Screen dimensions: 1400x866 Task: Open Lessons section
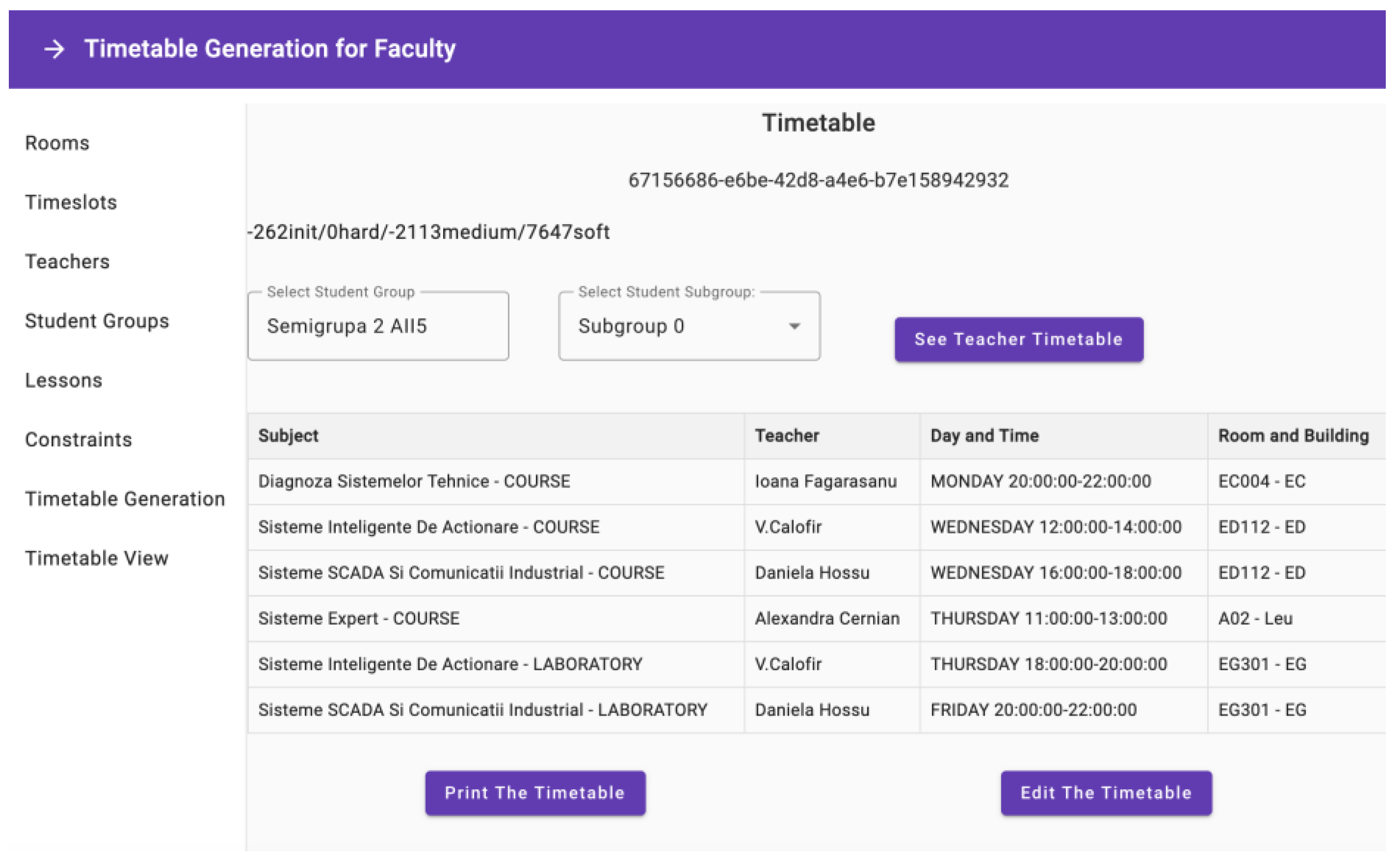click(x=64, y=381)
